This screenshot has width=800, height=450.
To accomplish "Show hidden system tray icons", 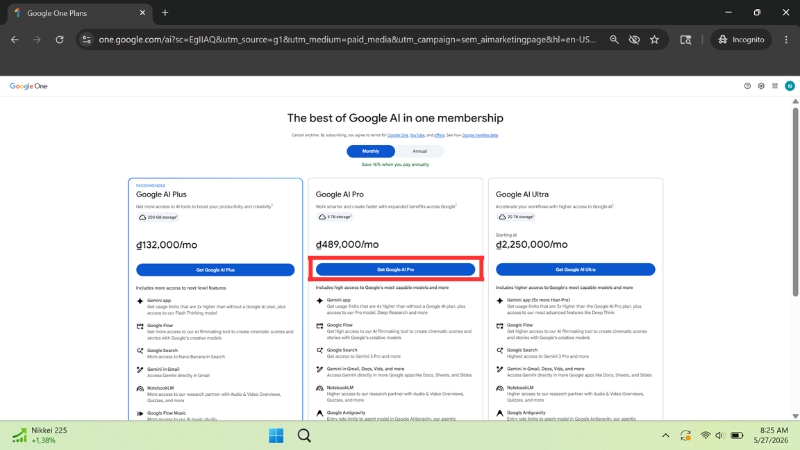I will click(x=665, y=435).
